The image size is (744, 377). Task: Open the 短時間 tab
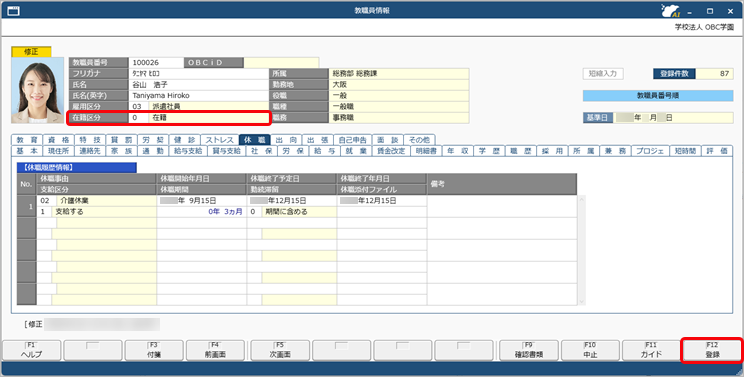(685, 151)
